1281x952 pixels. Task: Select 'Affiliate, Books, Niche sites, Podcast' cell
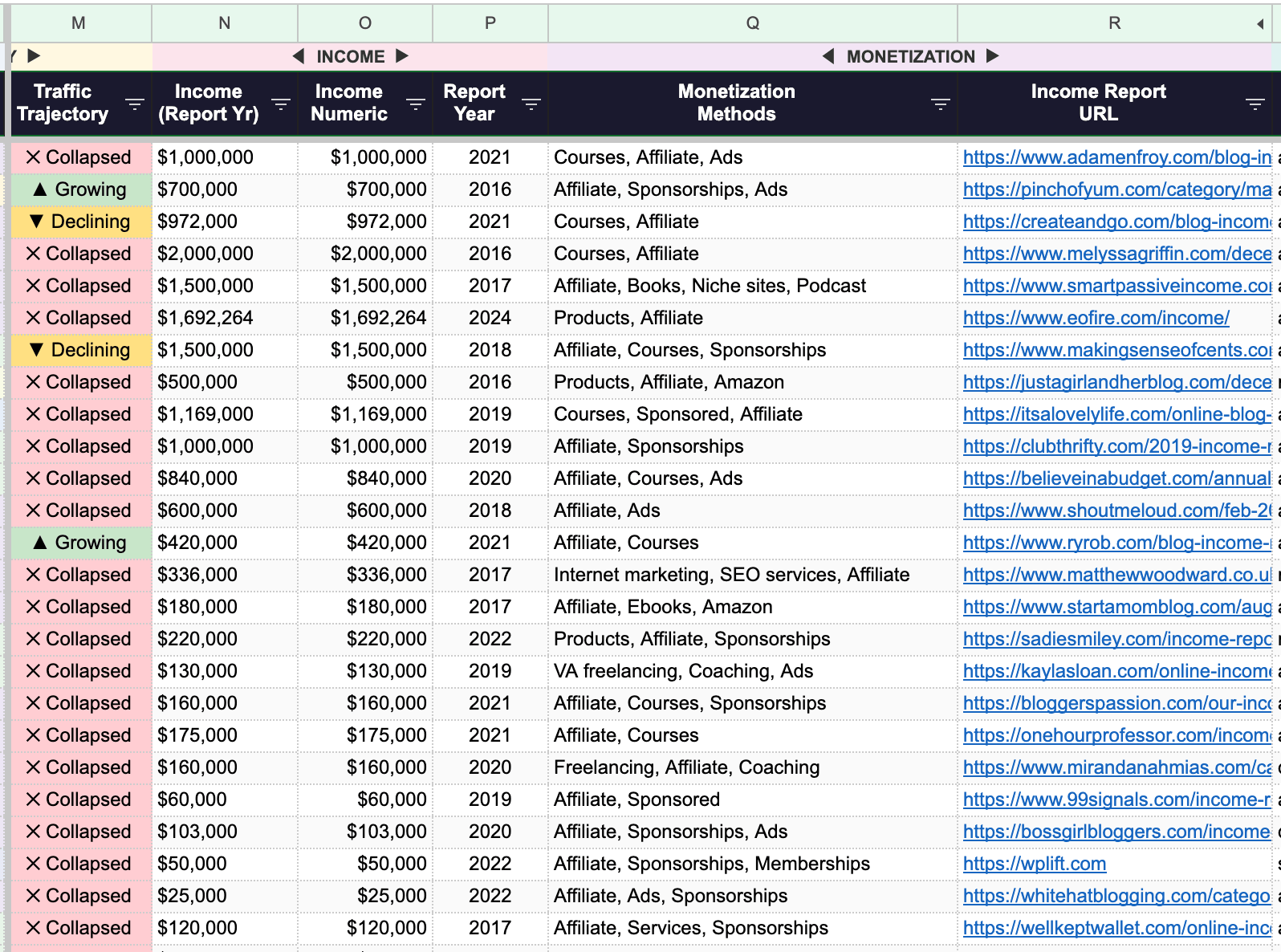pos(753,286)
